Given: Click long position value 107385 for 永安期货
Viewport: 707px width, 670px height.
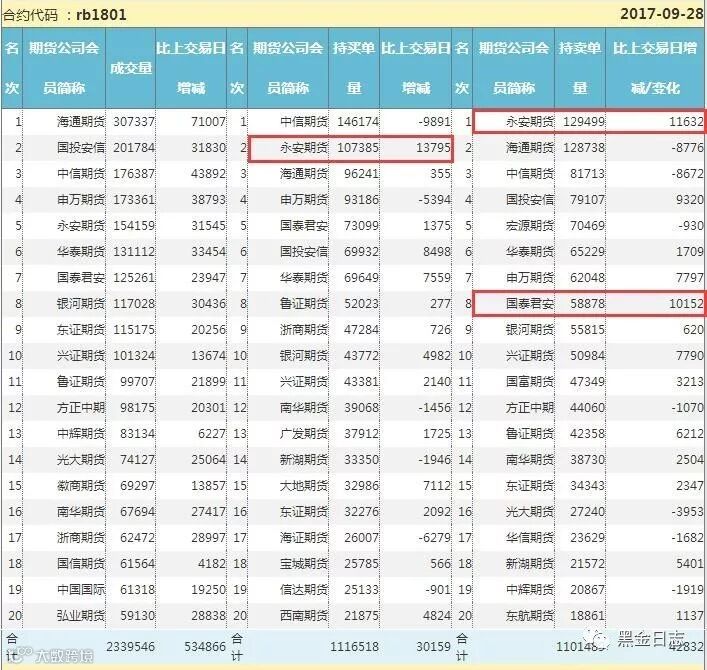Looking at the screenshot, I should tap(358, 147).
